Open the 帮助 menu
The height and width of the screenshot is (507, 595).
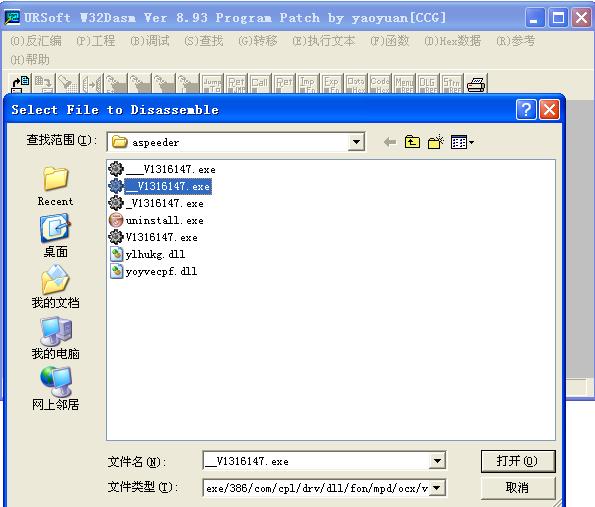pos(30,60)
